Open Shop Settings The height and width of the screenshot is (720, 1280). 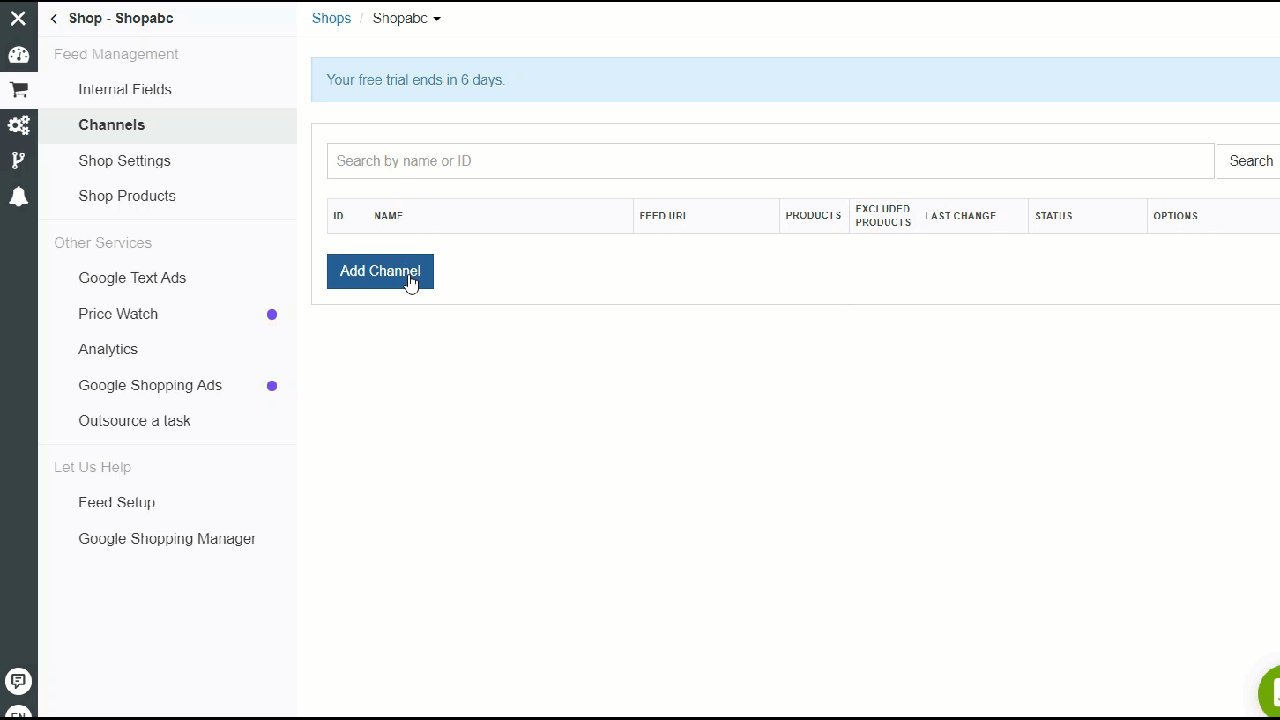[124, 160]
